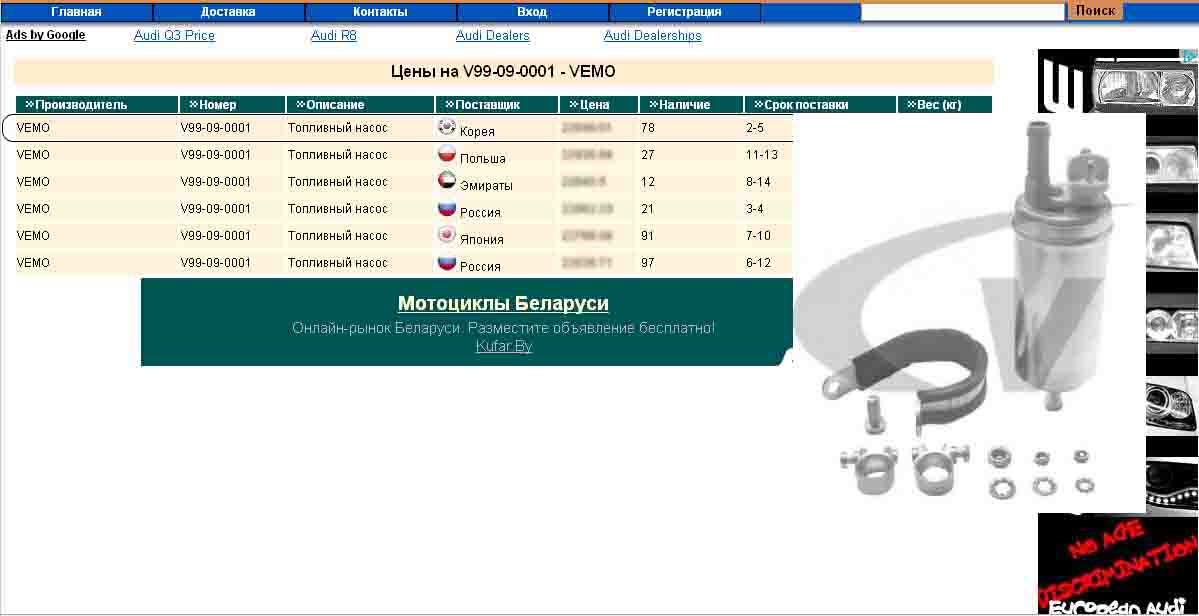Sort by the Цена column header
1199x616 pixels.
click(x=599, y=105)
